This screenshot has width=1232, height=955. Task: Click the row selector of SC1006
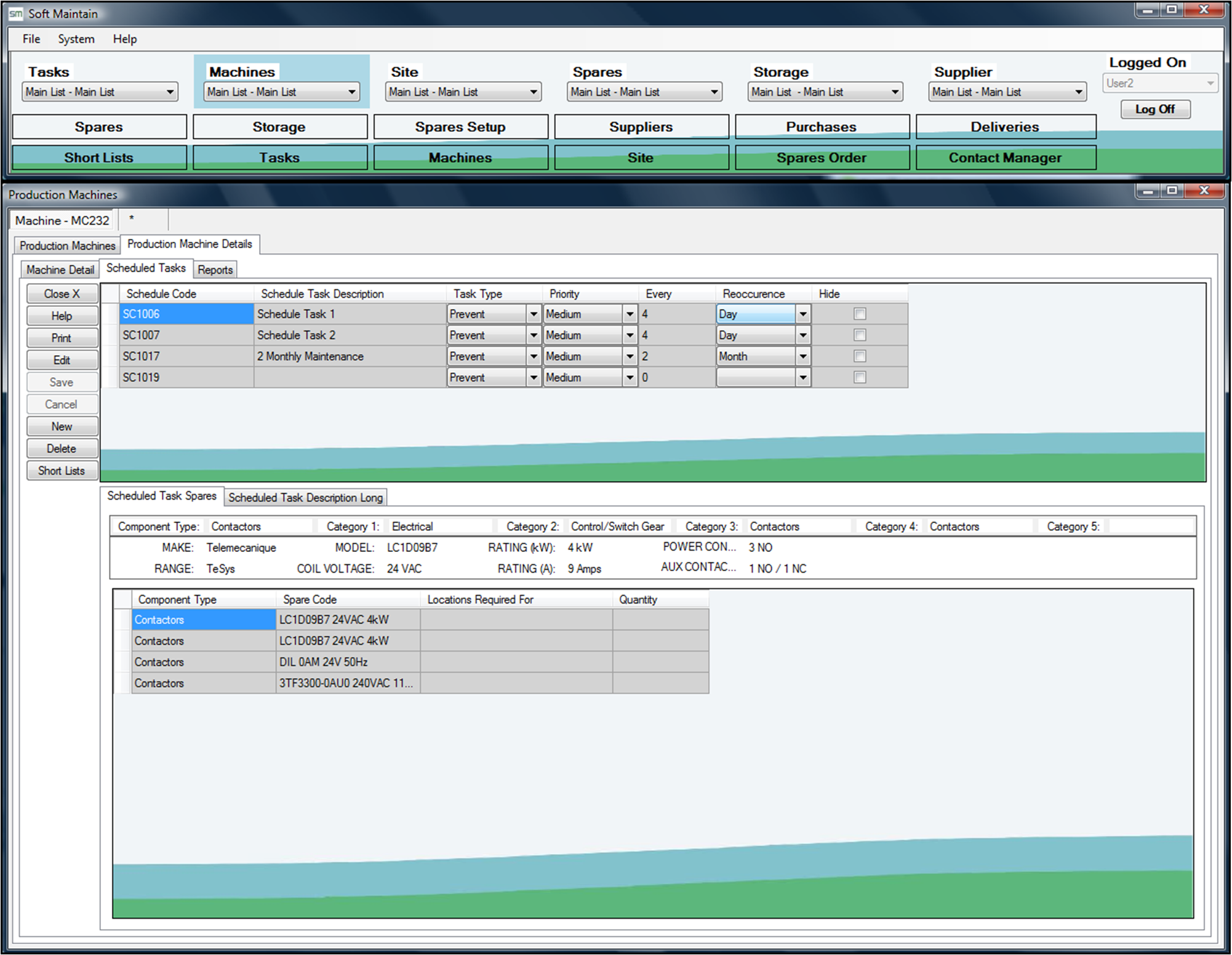(110, 314)
